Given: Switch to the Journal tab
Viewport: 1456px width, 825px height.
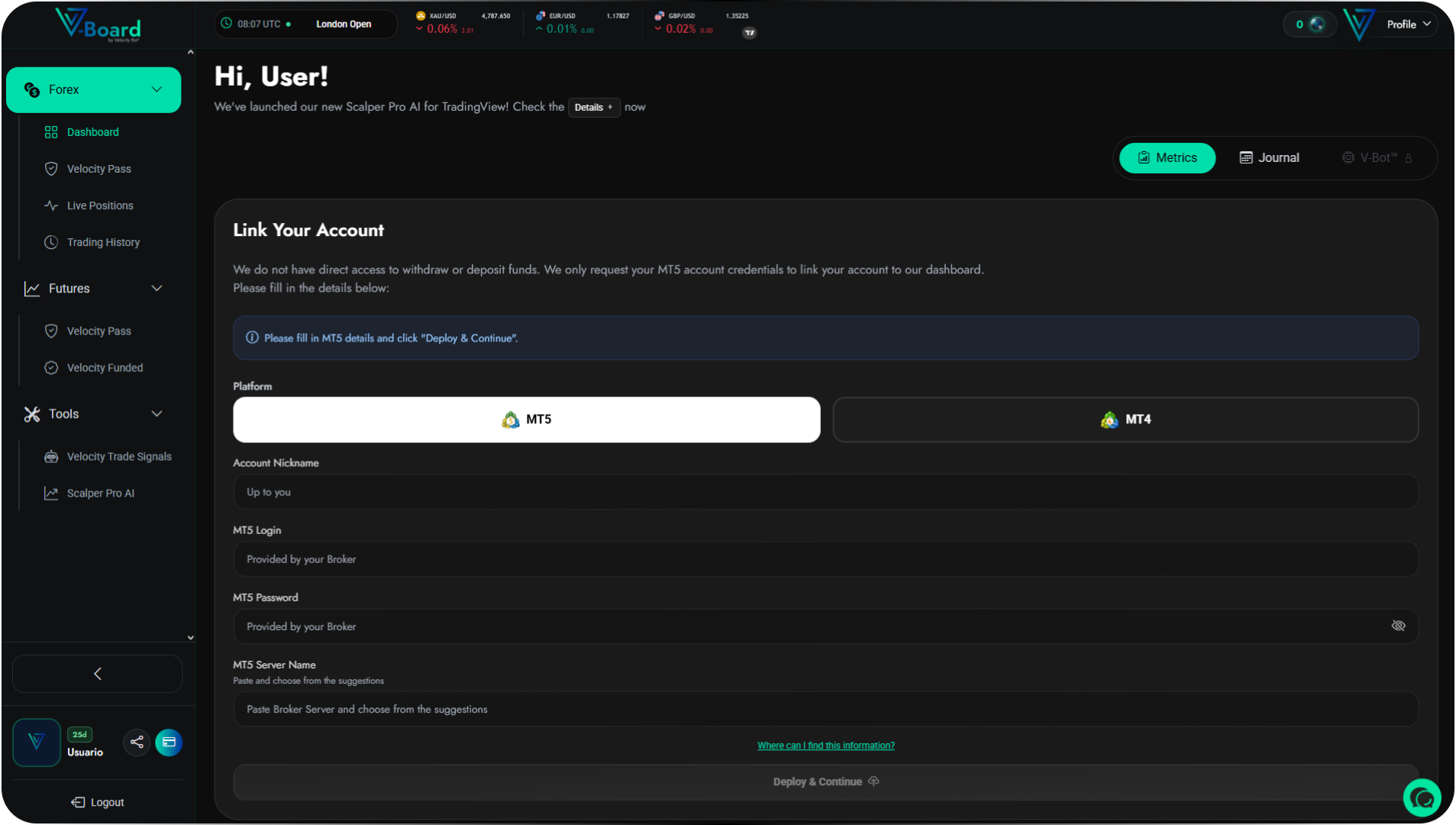Looking at the screenshot, I should click(x=1269, y=158).
